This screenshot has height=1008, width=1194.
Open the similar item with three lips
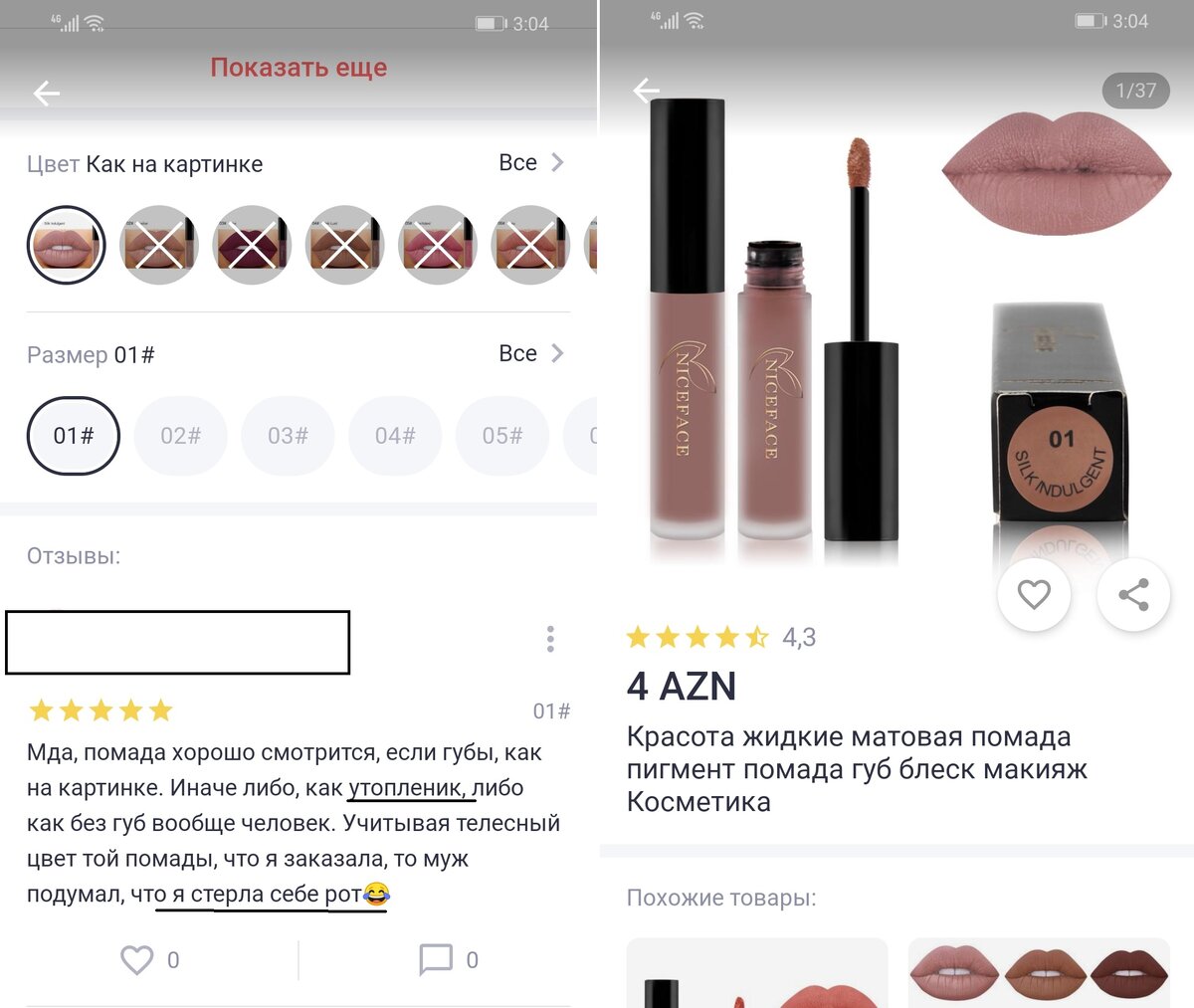click(x=1039, y=973)
